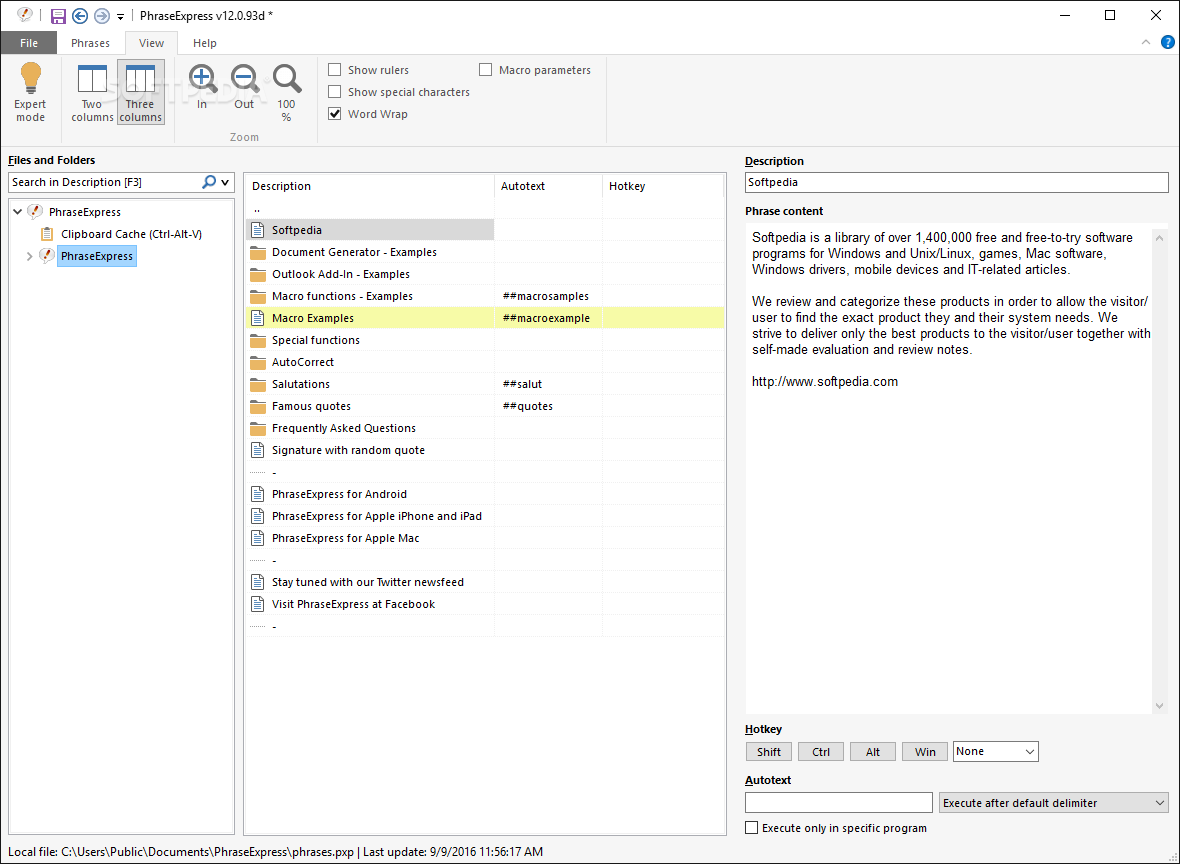Switch to the Phrases ribbon tab
The height and width of the screenshot is (864, 1180).
click(x=90, y=43)
